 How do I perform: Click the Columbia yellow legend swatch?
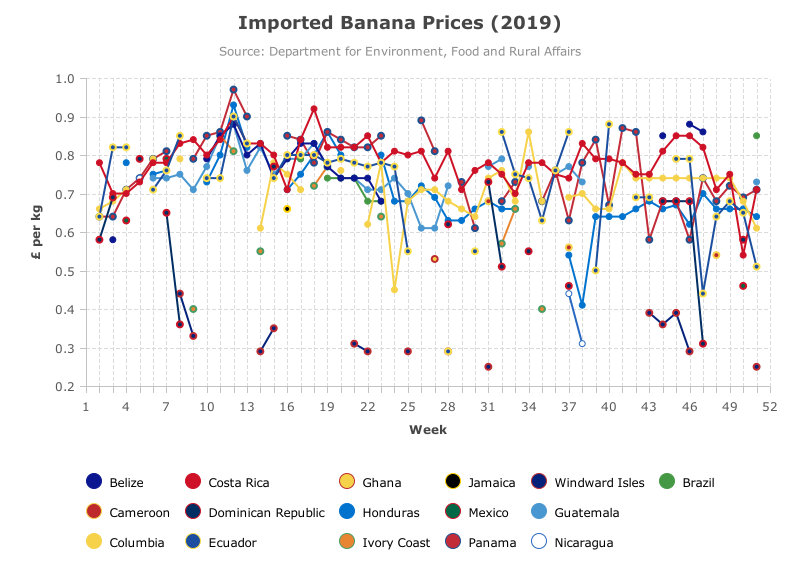pos(94,541)
